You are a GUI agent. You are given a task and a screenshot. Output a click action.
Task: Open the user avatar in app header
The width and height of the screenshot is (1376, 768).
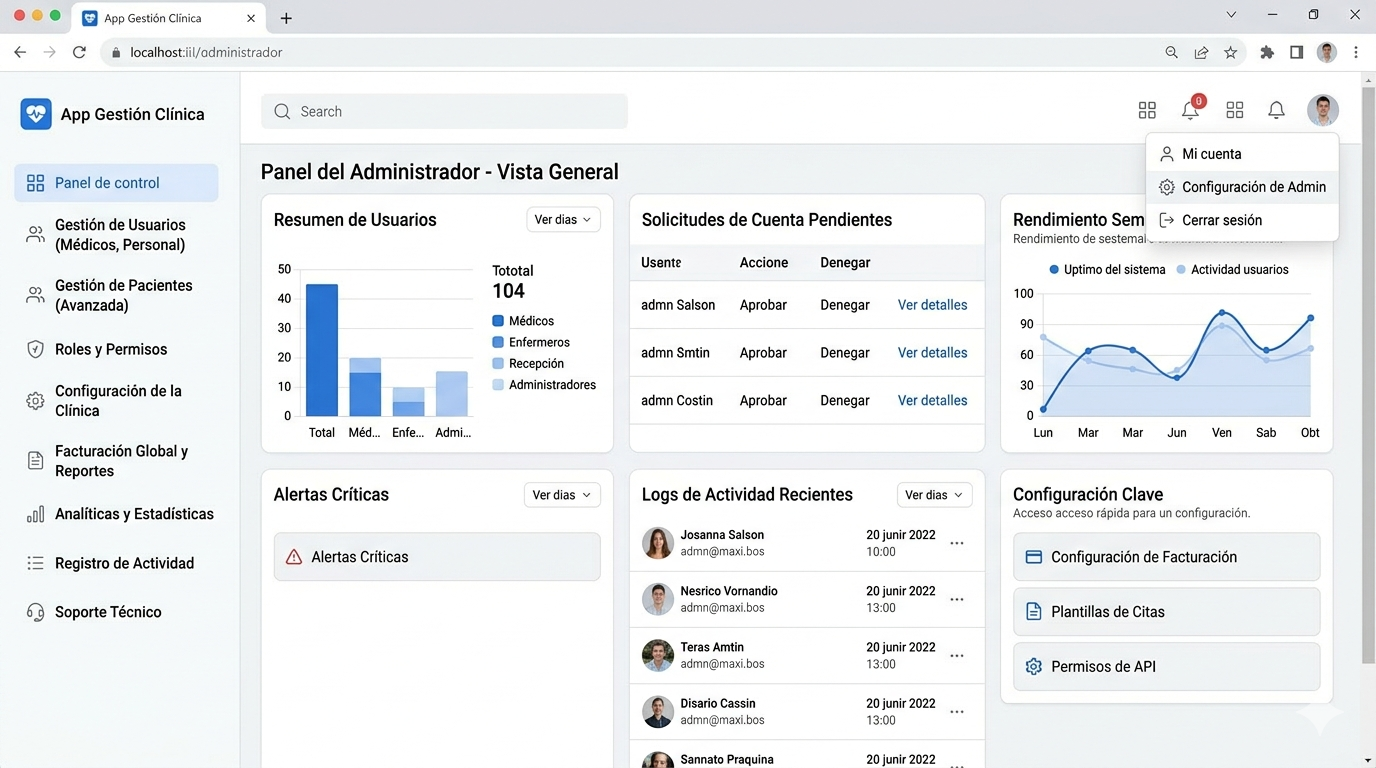pos(1322,110)
